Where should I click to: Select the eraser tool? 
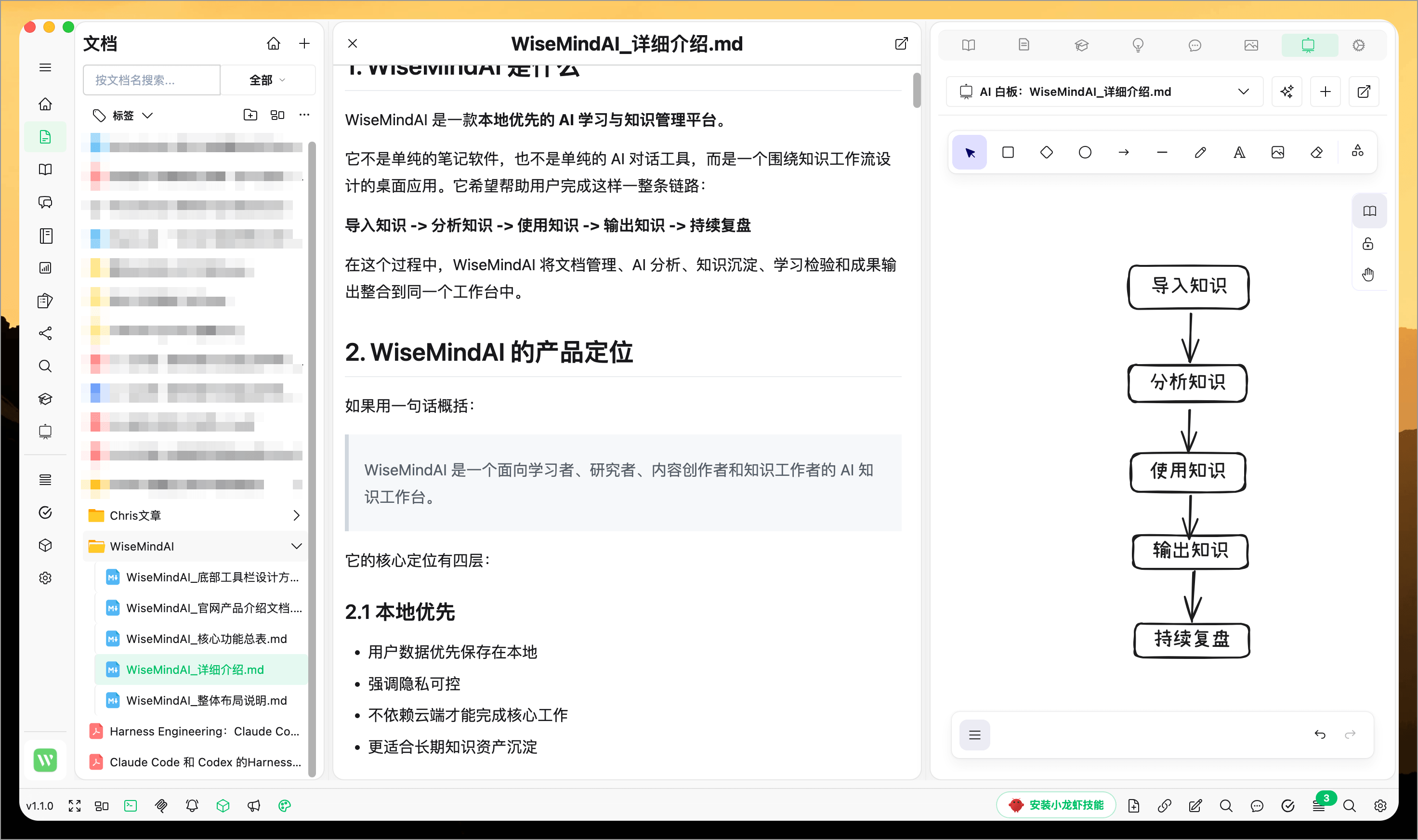click(1317, 152)
